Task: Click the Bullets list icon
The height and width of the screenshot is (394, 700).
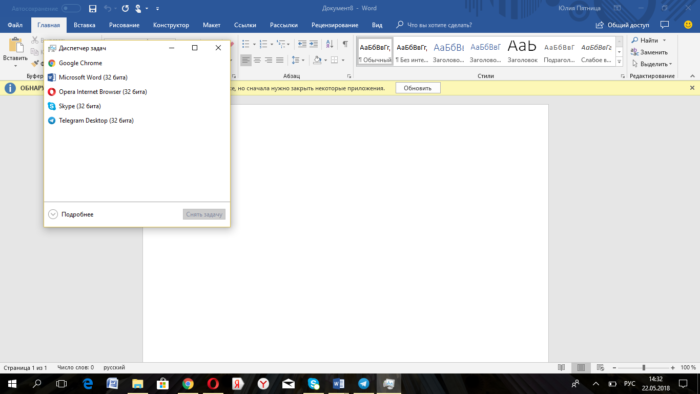Action: 246,44
